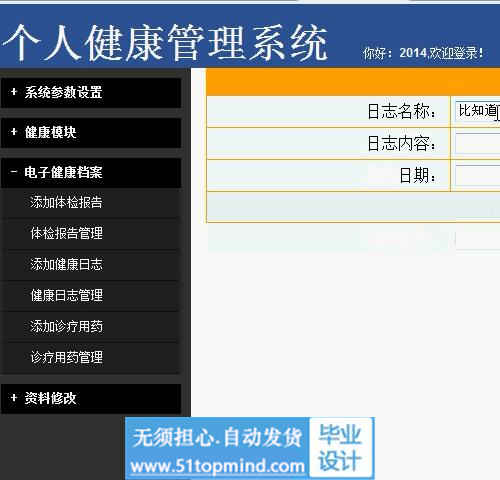Image resolution: width=500 pixels, height=480 pixels.
Task: Collapse the 电子健康档案 minus icon
Action: [x=14, y=172]
